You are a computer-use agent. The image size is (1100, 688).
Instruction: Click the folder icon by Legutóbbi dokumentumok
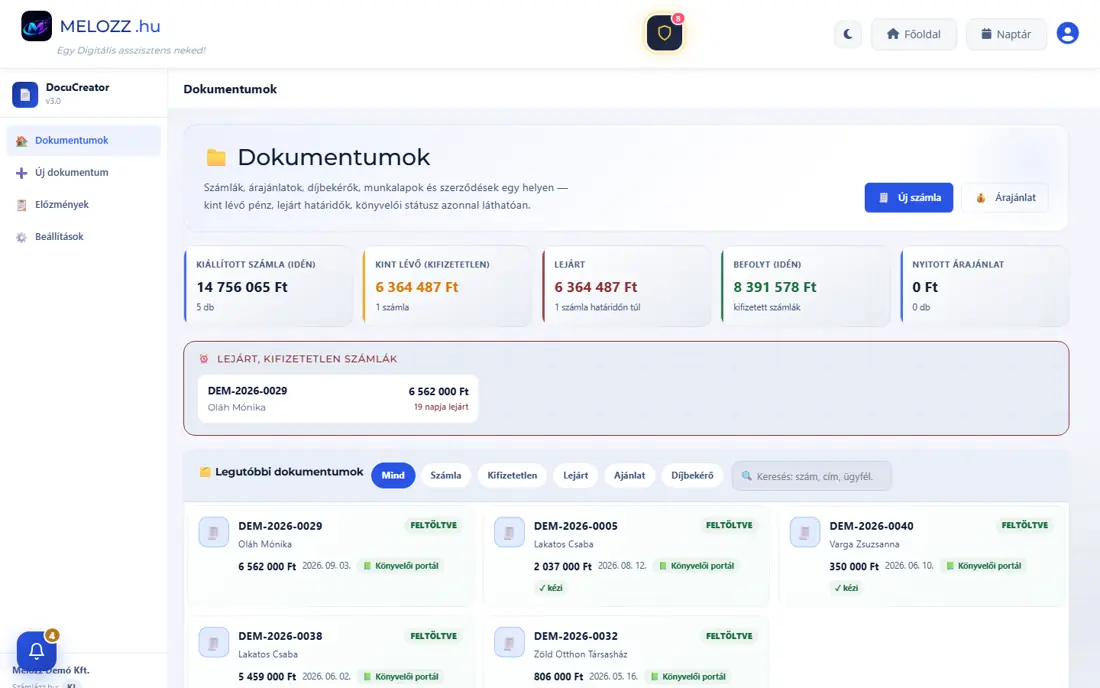click(205, 472)
